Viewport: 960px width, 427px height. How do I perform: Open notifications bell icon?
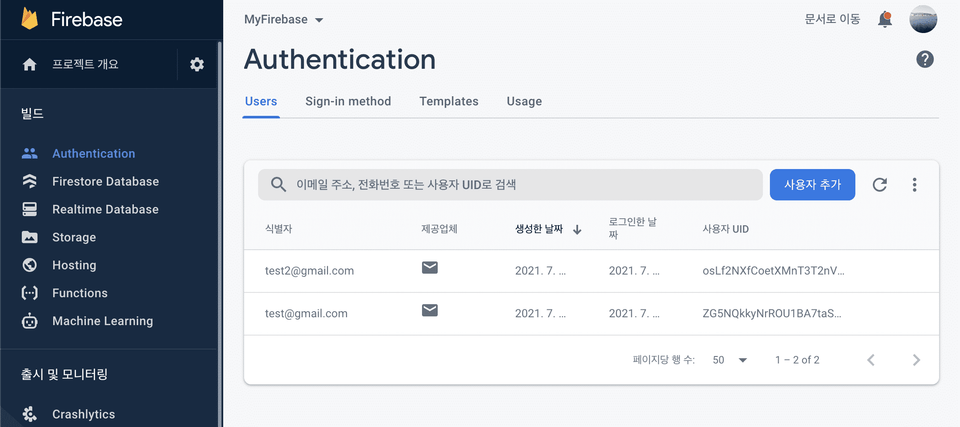885,19
